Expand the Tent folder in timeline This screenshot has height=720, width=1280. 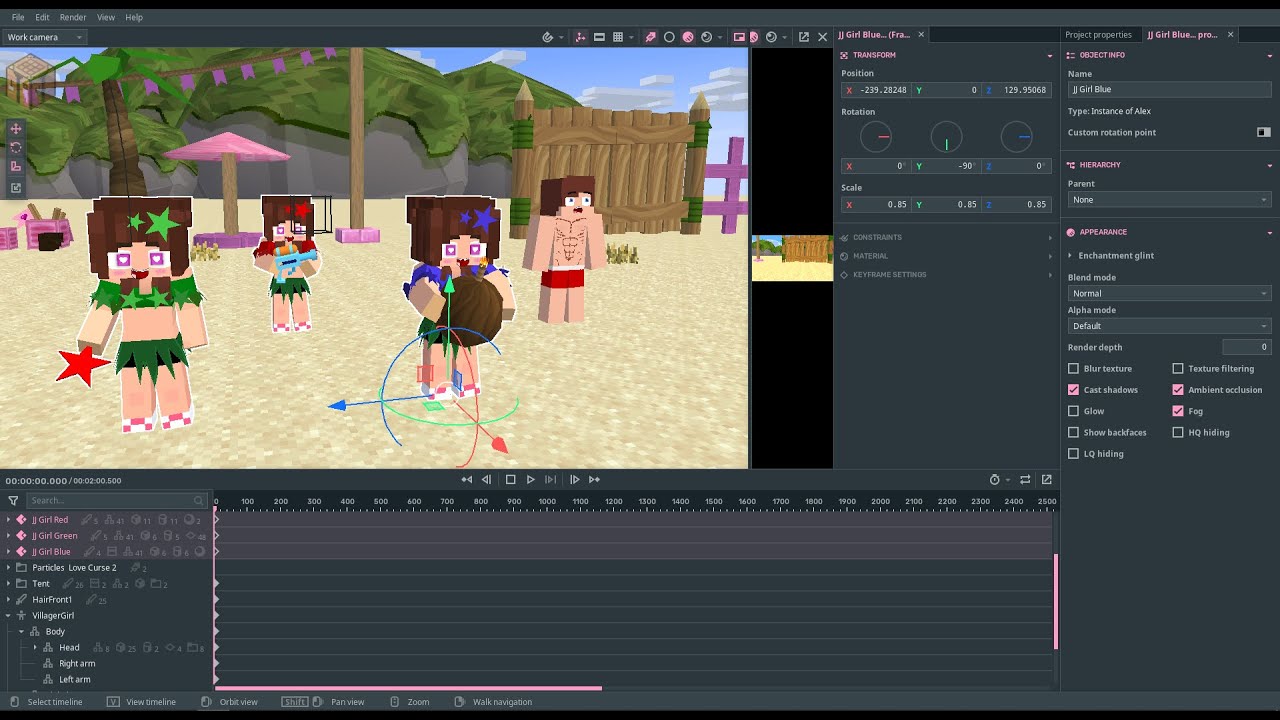click(9, 584)
